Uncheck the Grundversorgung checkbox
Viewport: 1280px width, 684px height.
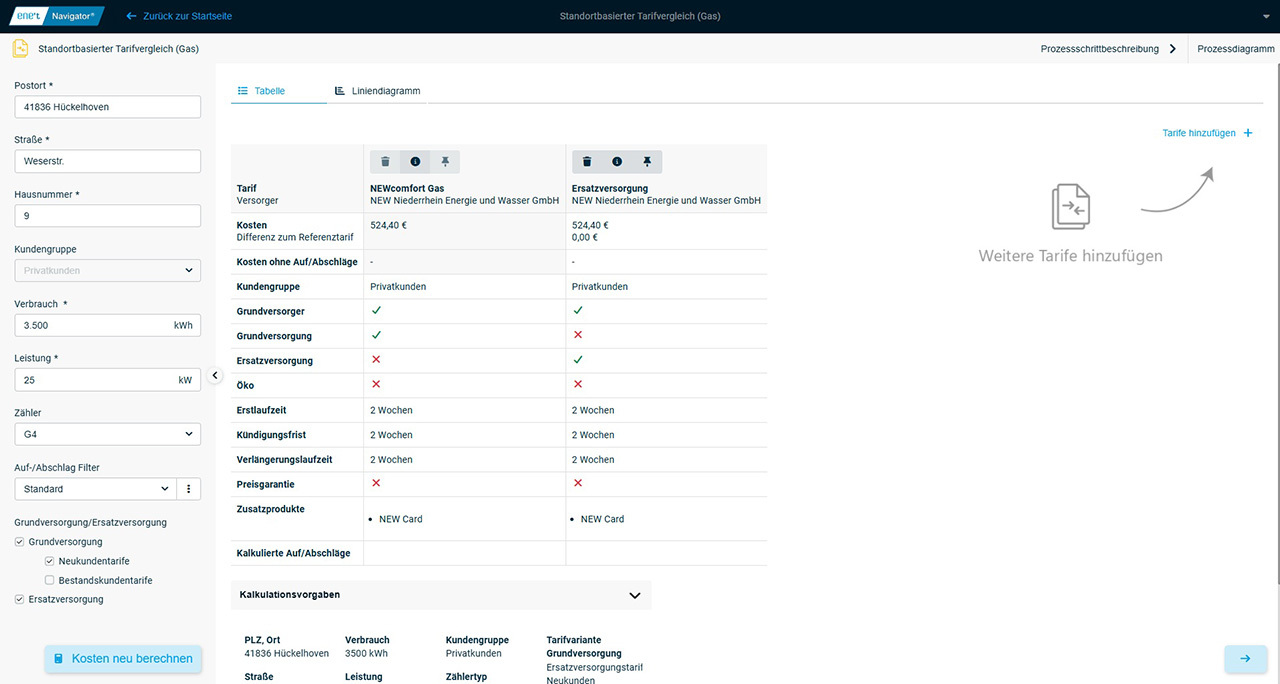click(x=20, y=542)
